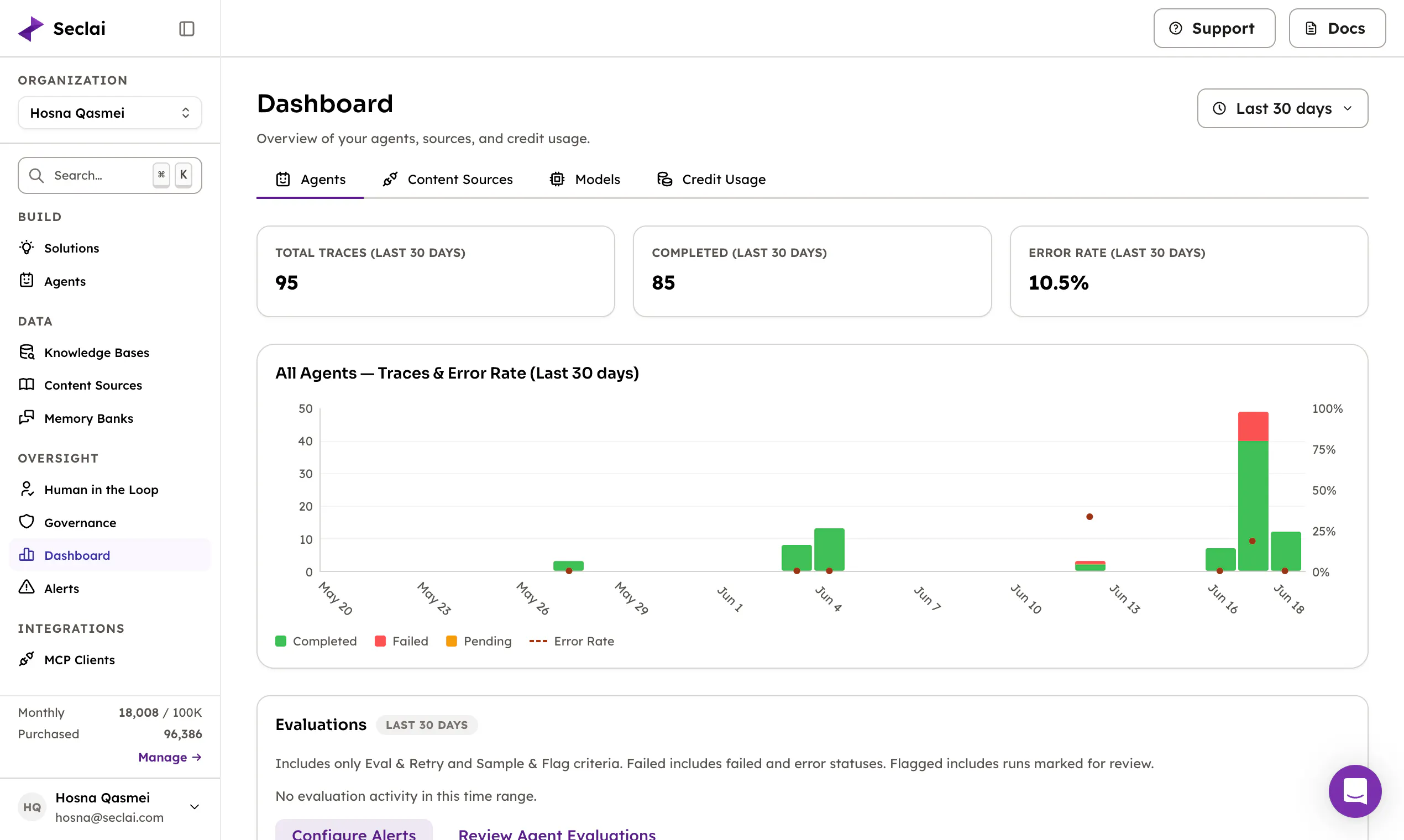Open Alerts triangle icon

(x=27, y=587)
